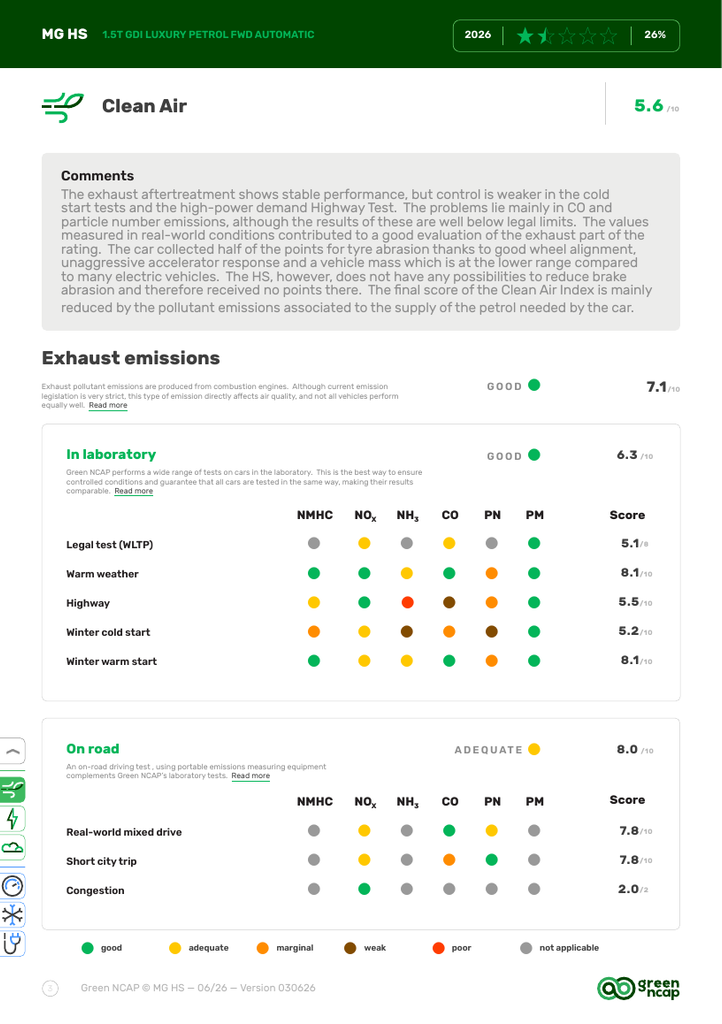
Task: Click the red NH3 dot in Highway row
Action: (407, 603)
